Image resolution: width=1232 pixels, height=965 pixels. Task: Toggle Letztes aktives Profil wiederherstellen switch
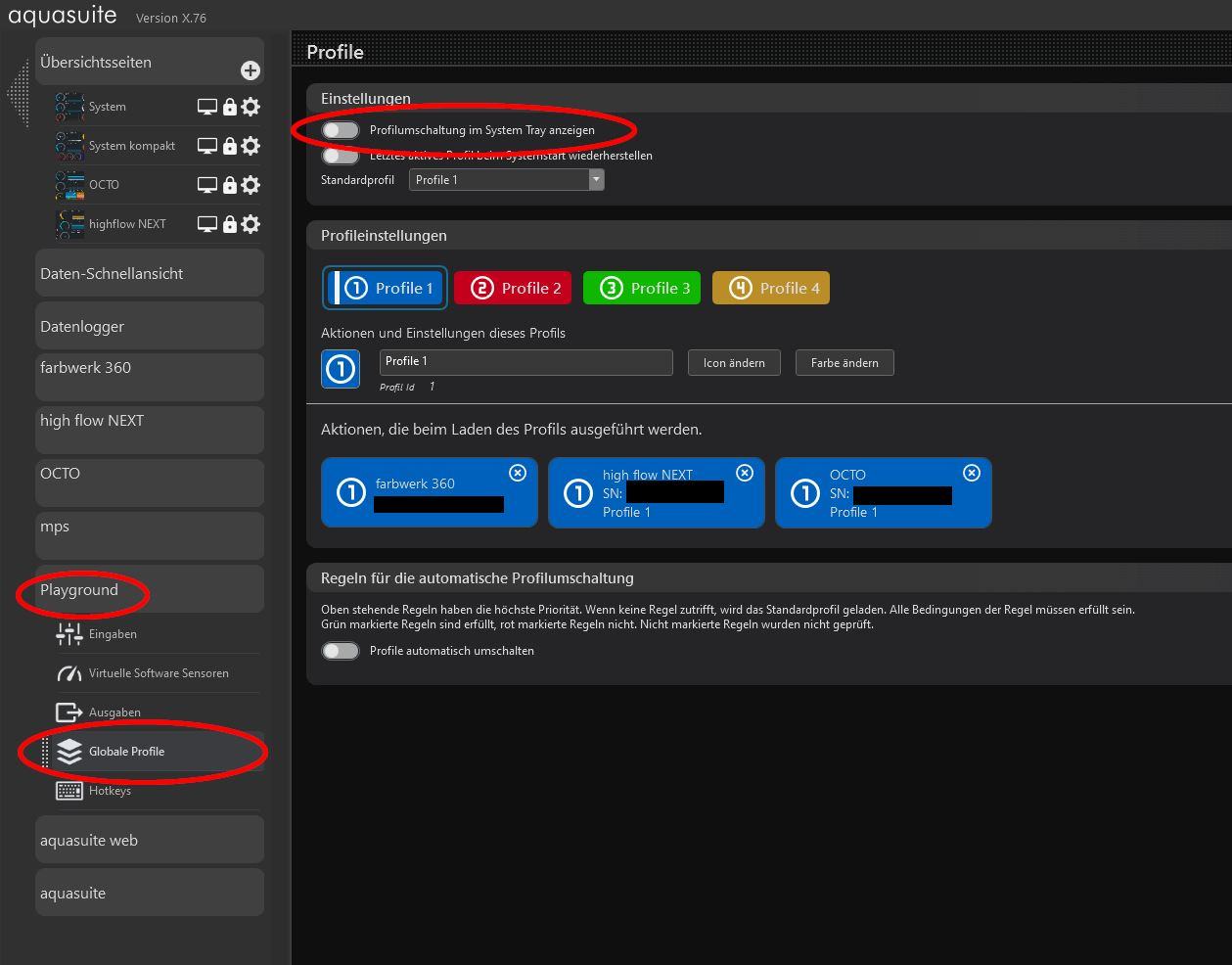coord(341,156)
